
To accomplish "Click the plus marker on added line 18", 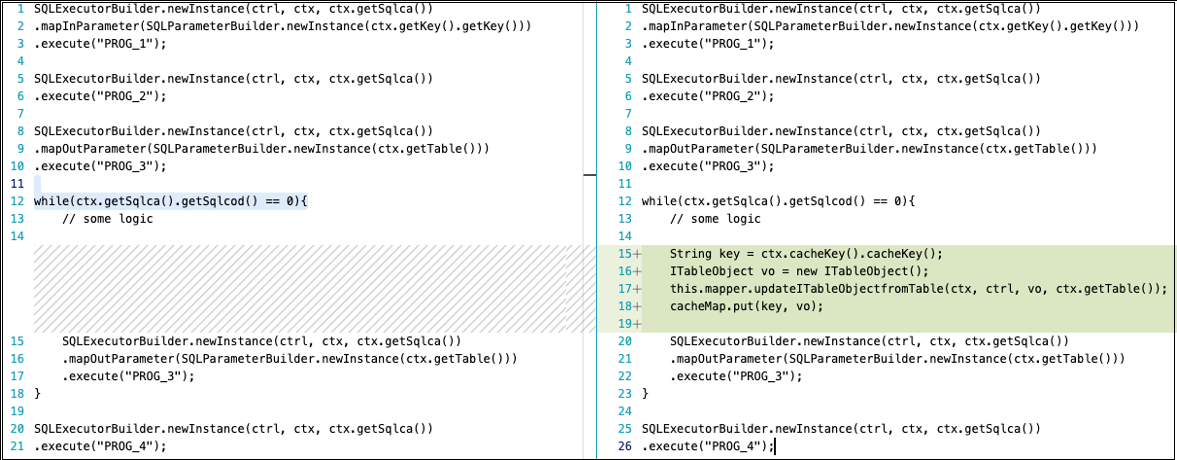I will (636, 306).
